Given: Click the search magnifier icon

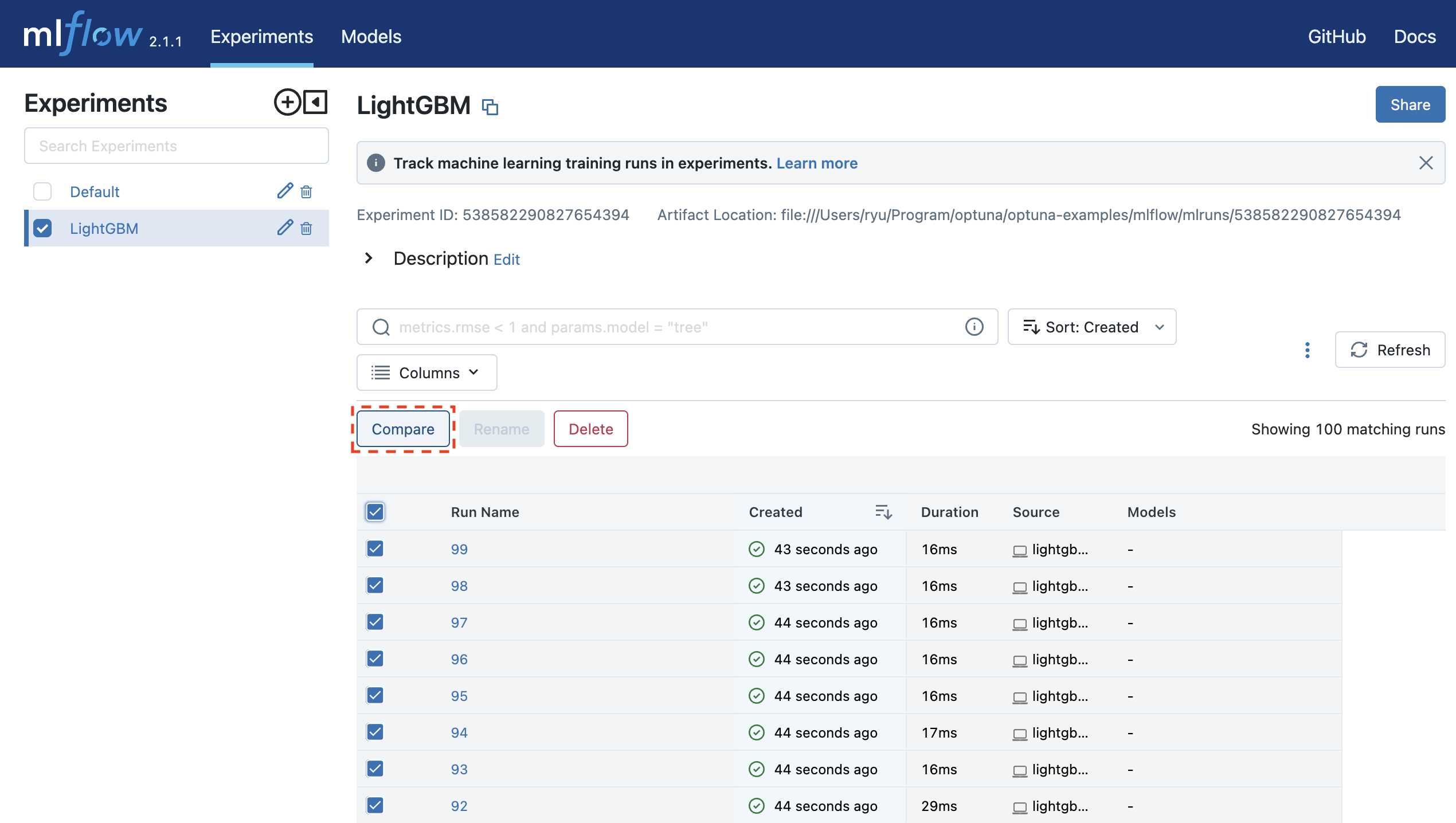Looking at the screenshot, I should [381, 327].
